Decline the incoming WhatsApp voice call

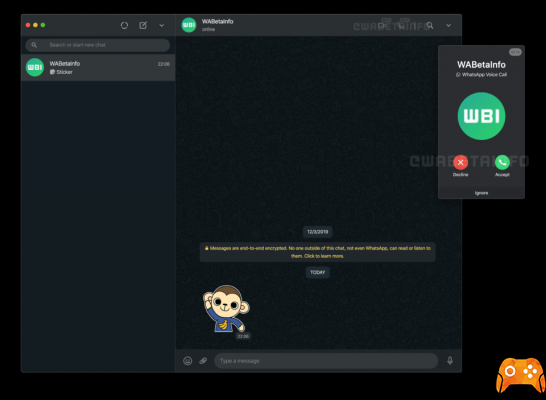pos(460,162)
